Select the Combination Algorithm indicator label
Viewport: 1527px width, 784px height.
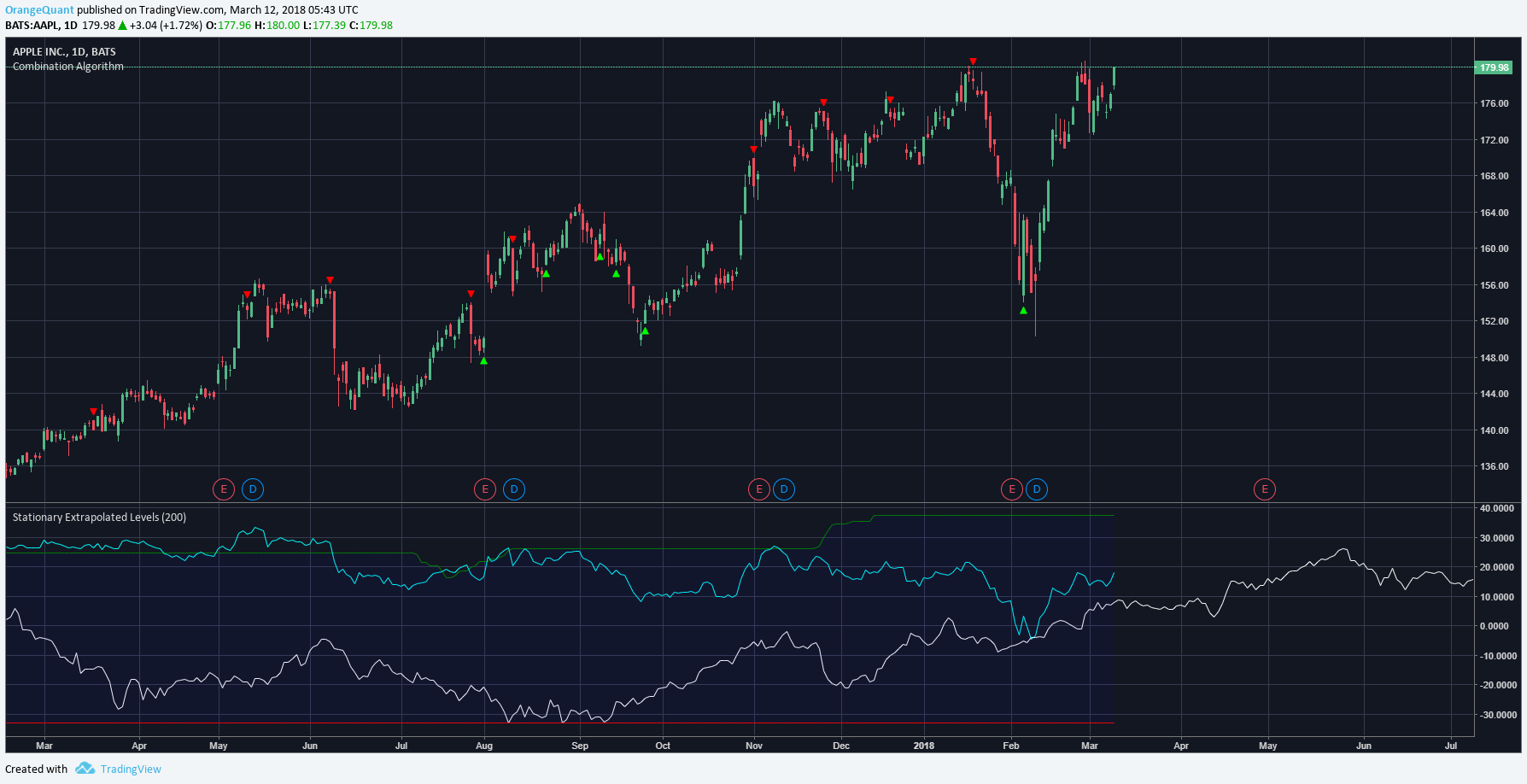pyautogui.click(x=68, y=67)
